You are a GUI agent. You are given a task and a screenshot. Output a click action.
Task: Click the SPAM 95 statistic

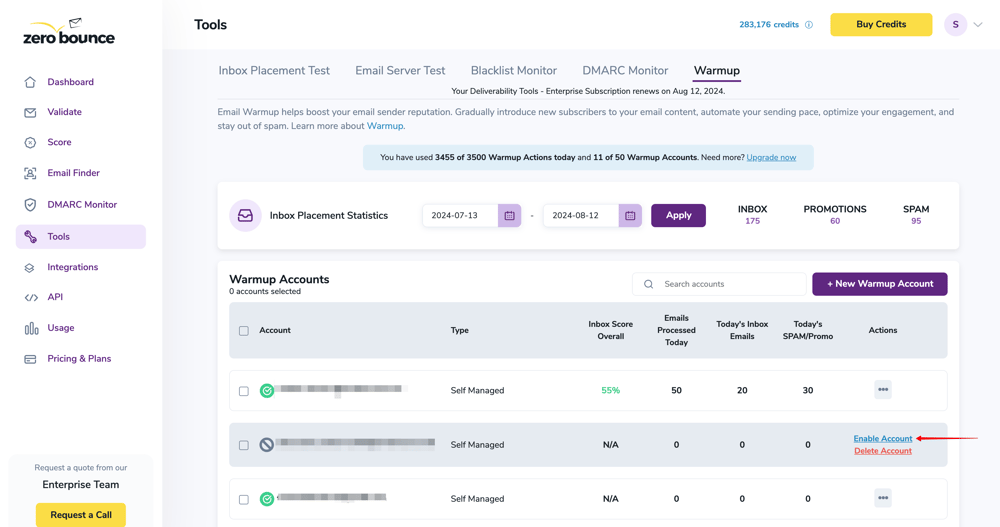coord(916,215)
